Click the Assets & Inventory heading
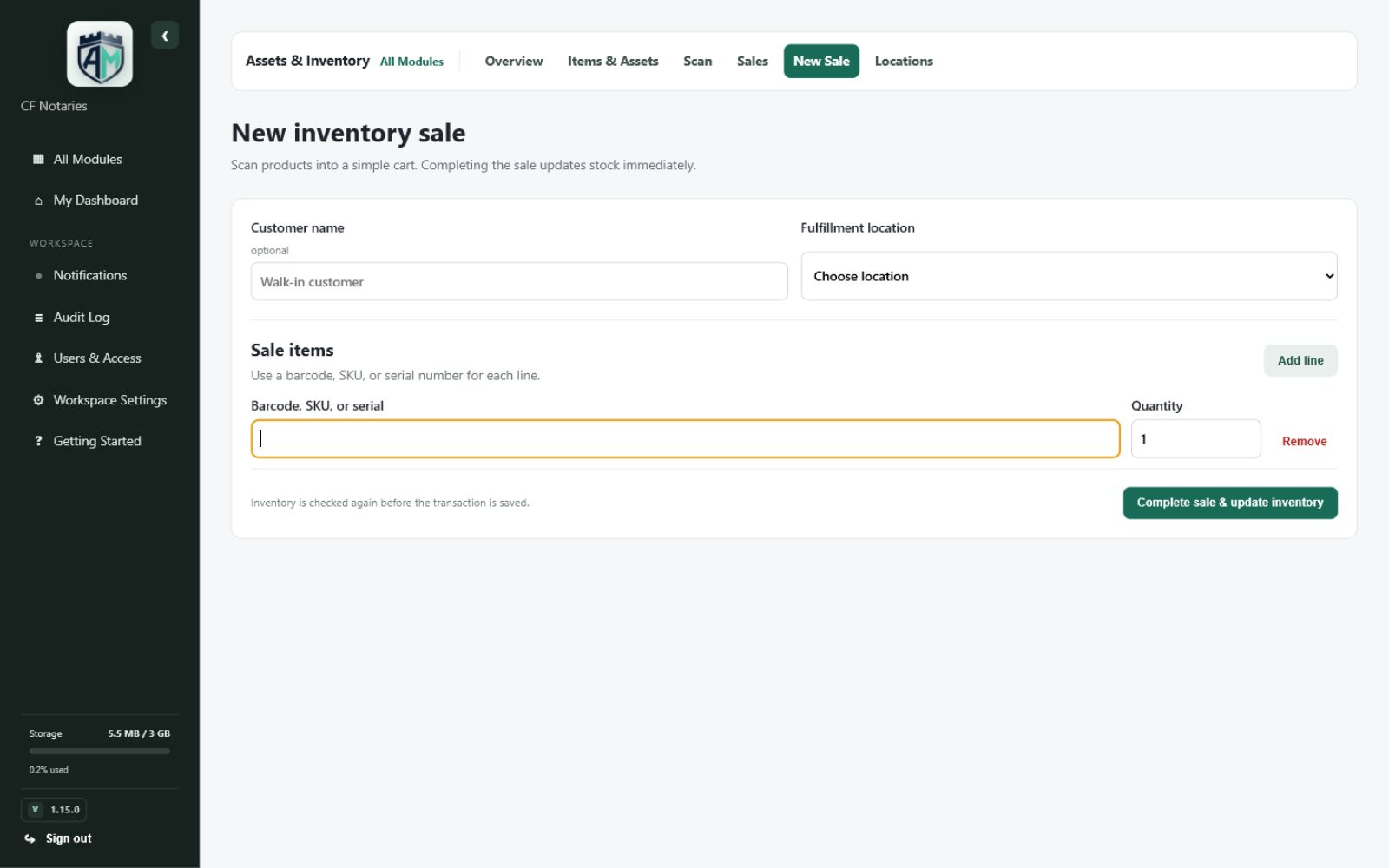This screenshot has width=1389, height=868. point(307,61)
